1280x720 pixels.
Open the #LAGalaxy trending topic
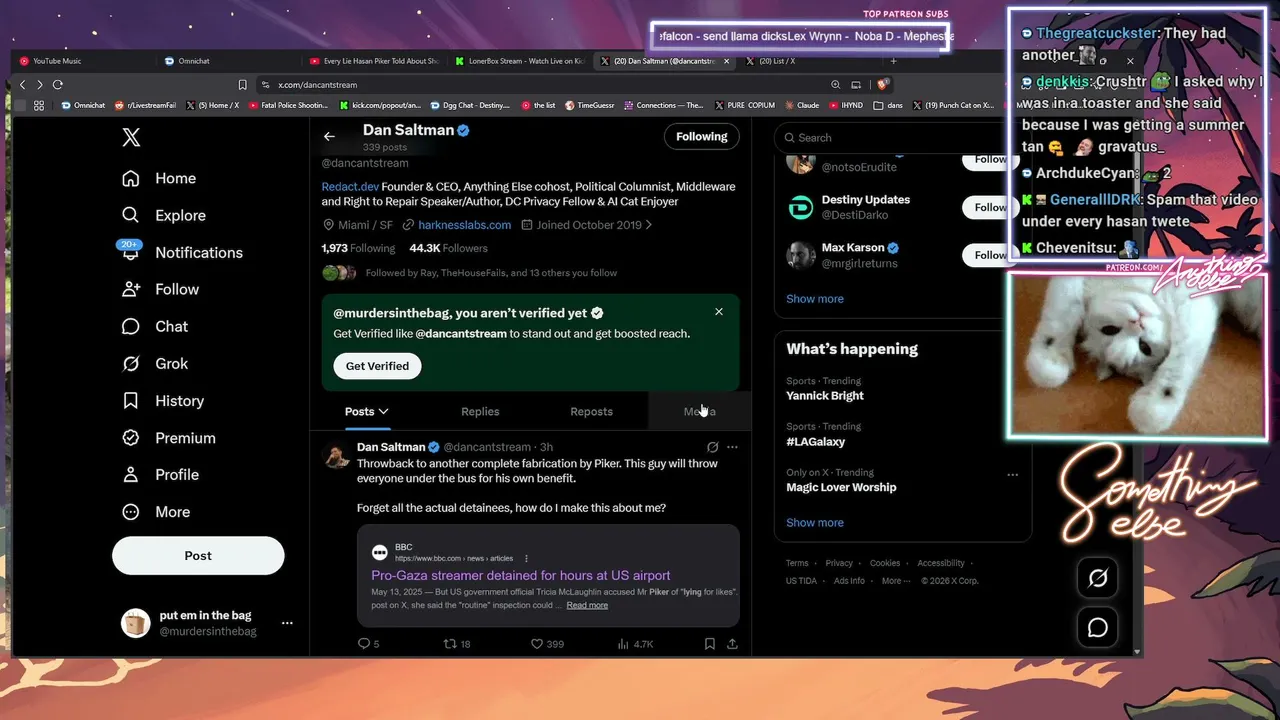[x=815, y=442]
